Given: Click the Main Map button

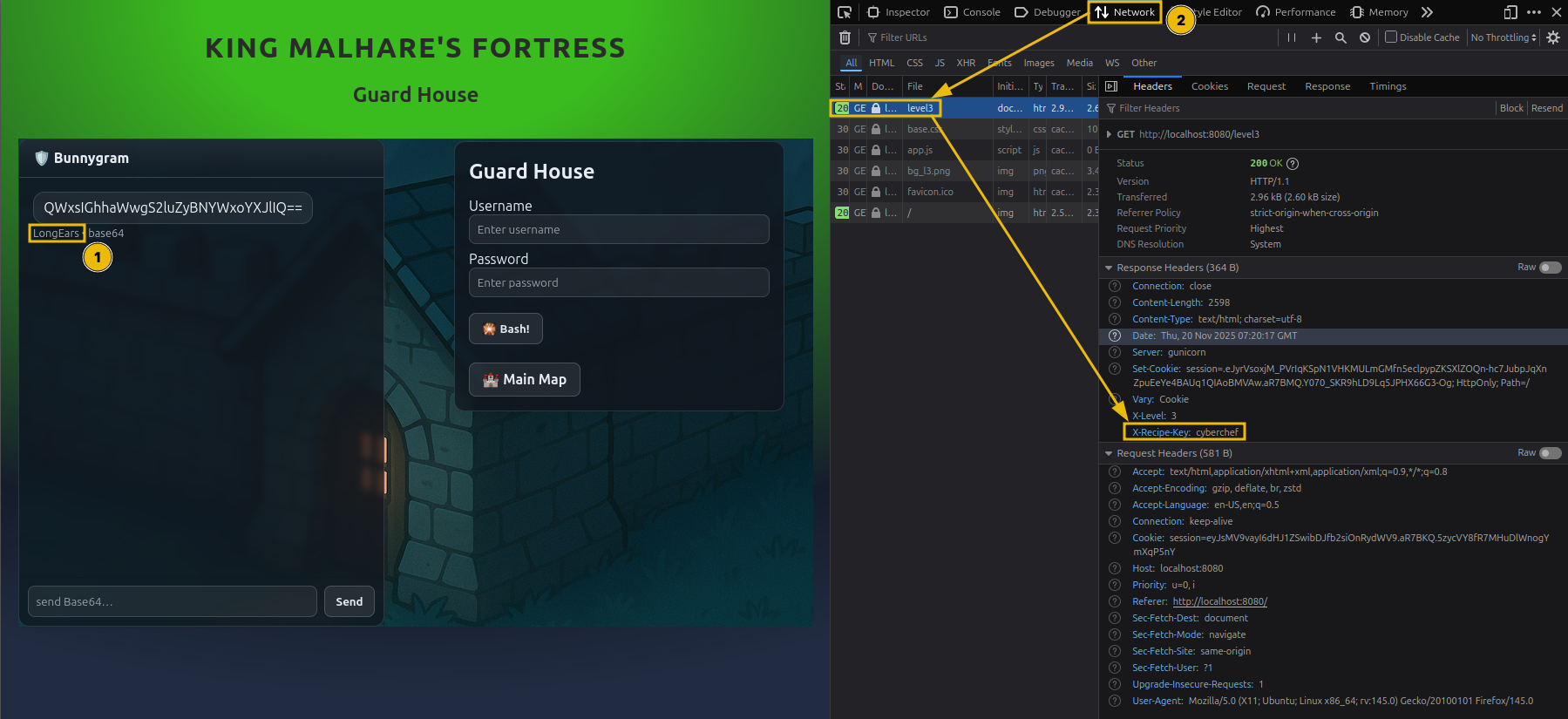Looking at the screenshot, I should point(524,379).
